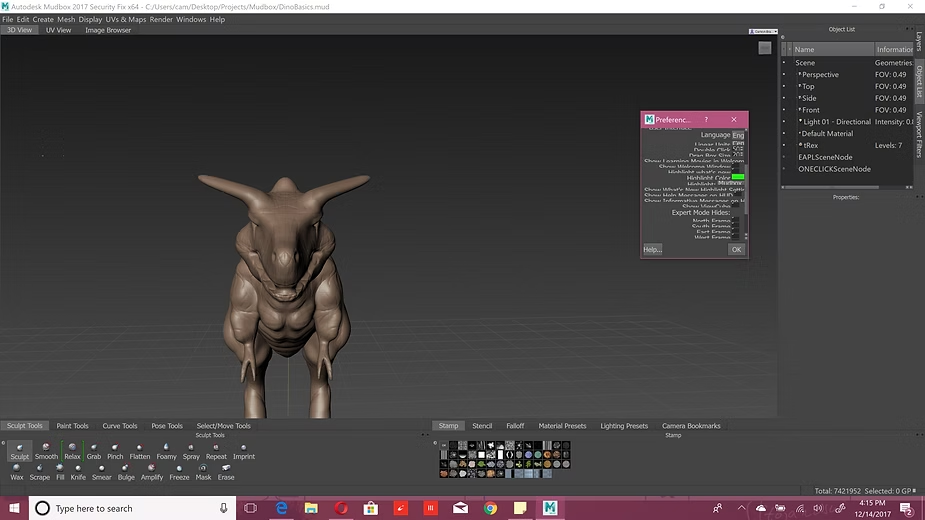Image resolution: width=925 pixels, height=520 pixels.
Task: Toggle visibility dot for Perspective row
Action: [x=784, y=74]
